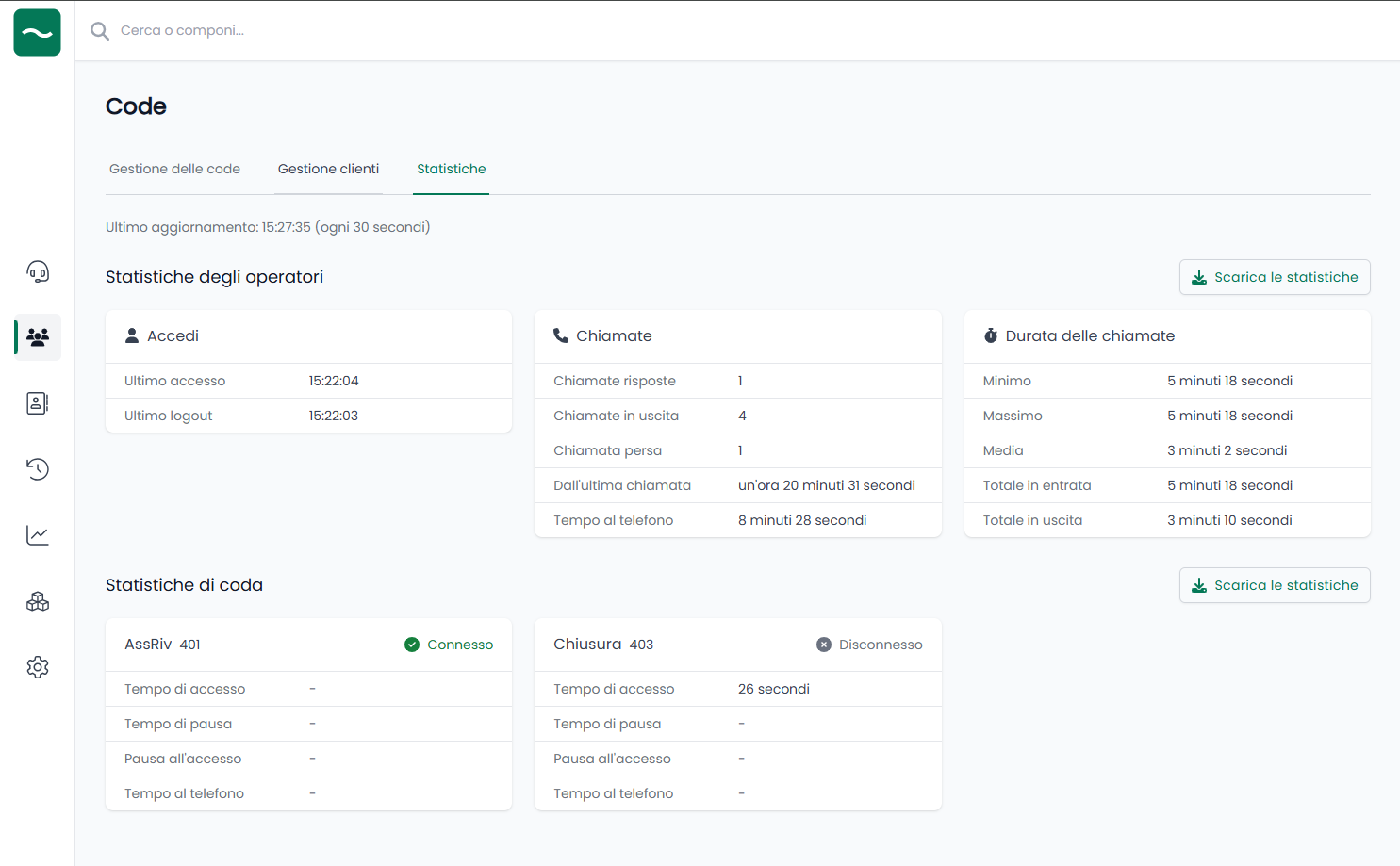Download operator statistics with Scarica le statistiche
1400x866 pixels.
click(1274, 277)
